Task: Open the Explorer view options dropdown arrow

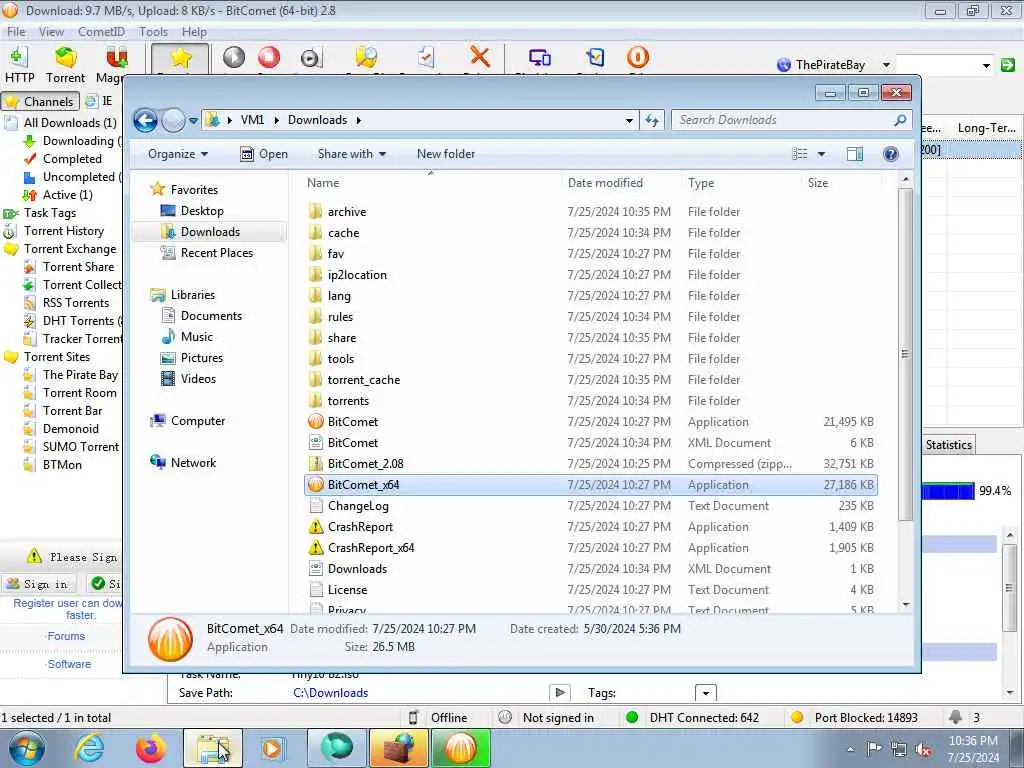Action: pyautogui.click(x=821, y=154)
